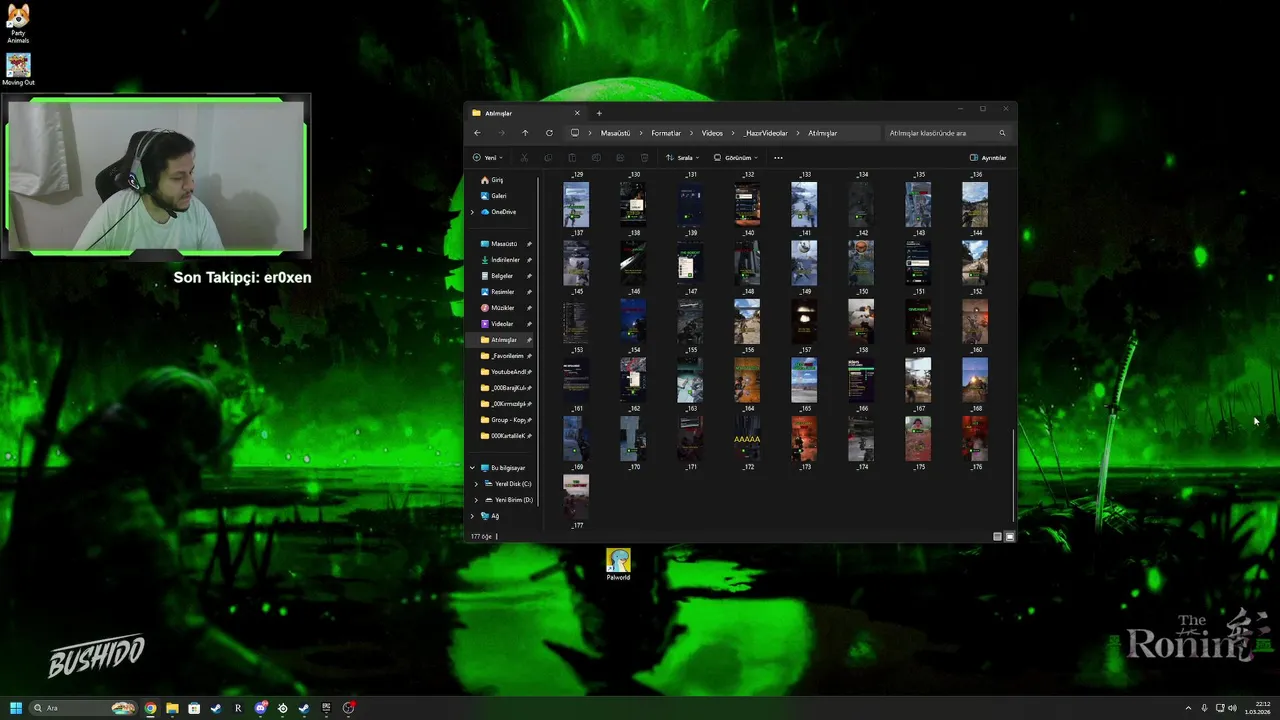Click the Copy icon in the toolbar

(x=548, y=157)
